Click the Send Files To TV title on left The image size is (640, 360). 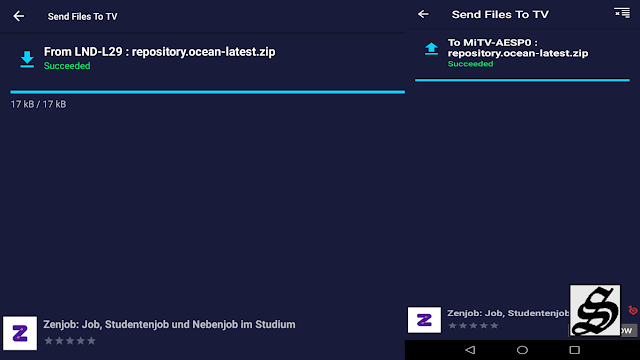[82, 17]
